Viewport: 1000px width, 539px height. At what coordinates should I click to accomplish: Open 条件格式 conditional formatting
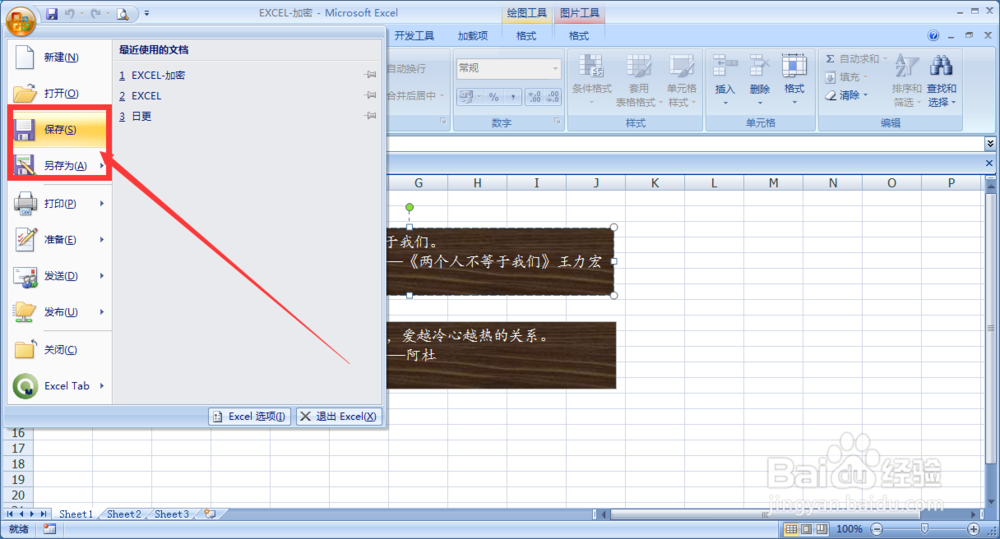tap(592, 80)
